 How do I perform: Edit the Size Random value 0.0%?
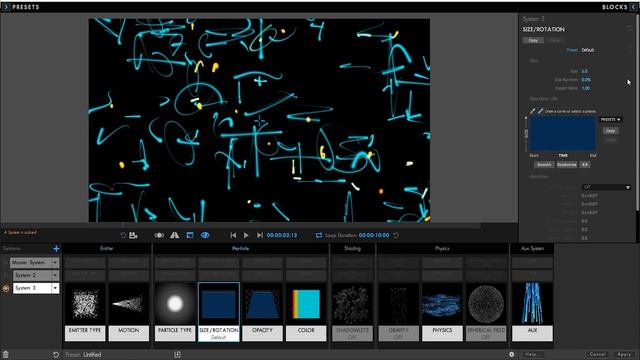tap(586, 80)
